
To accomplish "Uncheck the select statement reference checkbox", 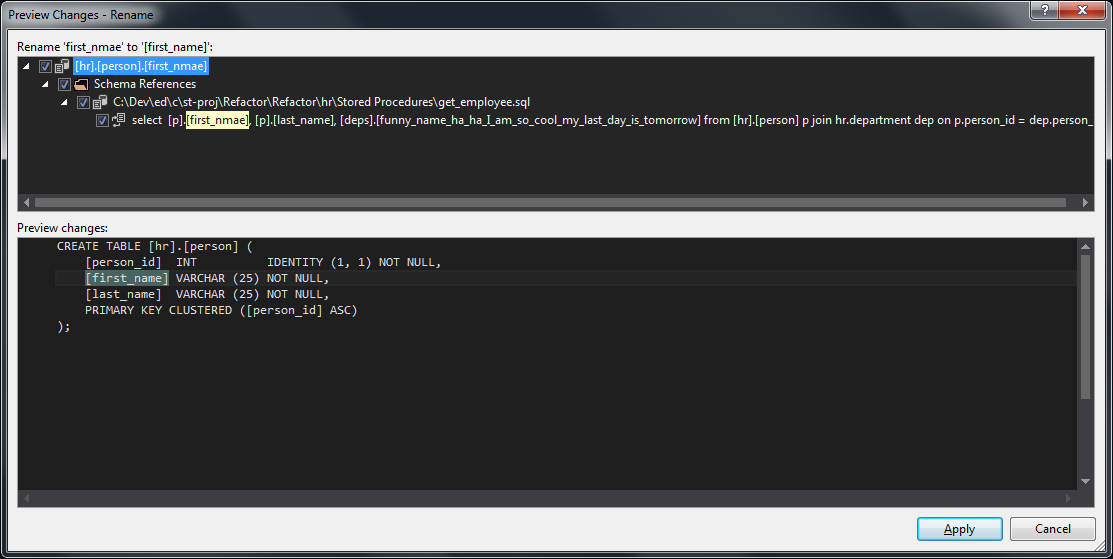I will coord(102,121).
